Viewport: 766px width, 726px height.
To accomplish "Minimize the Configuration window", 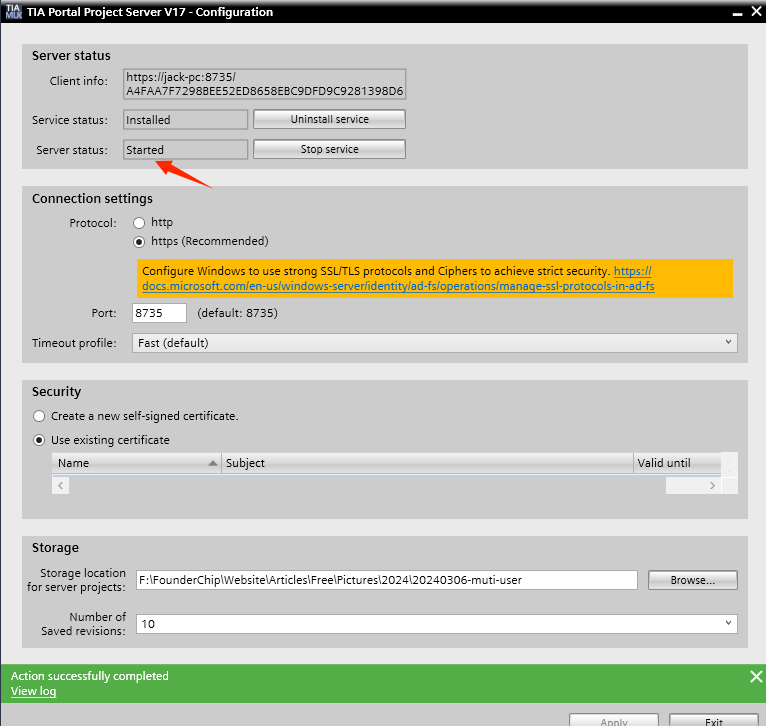I will coord(738,12).
